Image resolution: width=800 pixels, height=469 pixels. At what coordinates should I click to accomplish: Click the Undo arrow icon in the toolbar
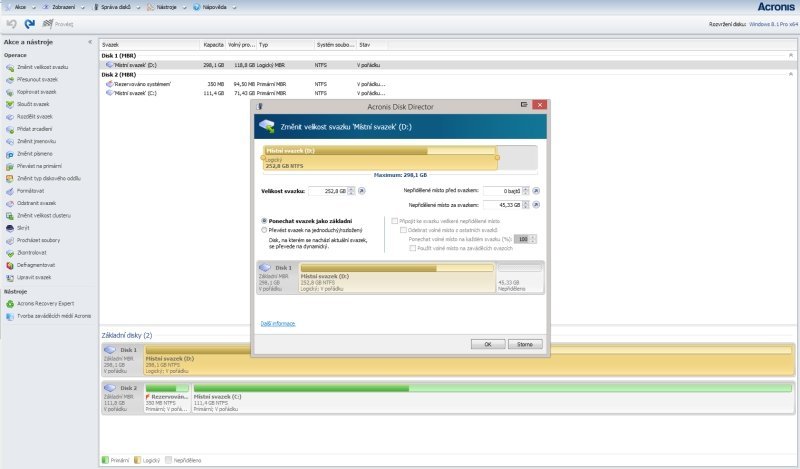[10, 23]
